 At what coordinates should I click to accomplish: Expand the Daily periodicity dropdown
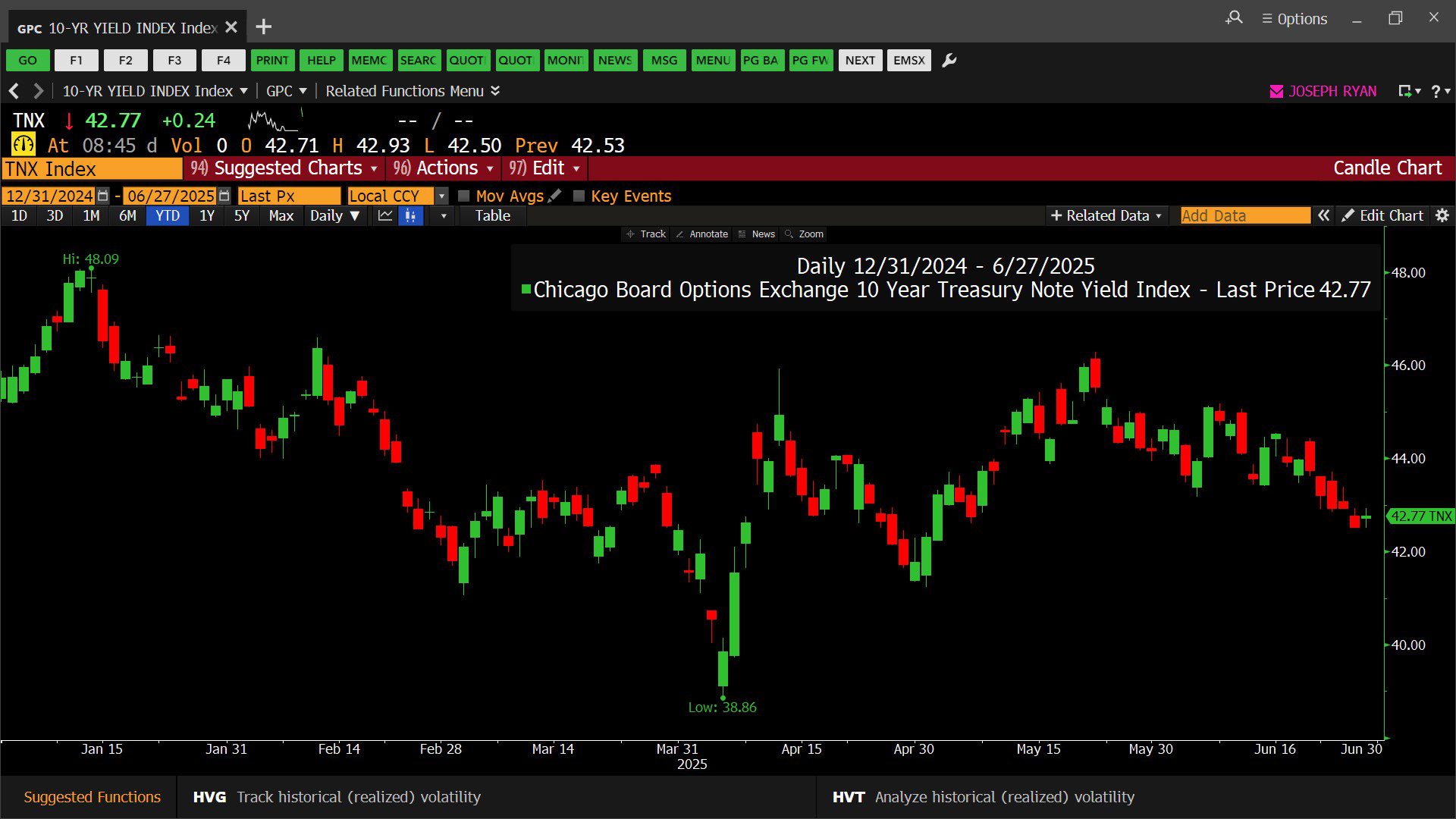[334, 216]
